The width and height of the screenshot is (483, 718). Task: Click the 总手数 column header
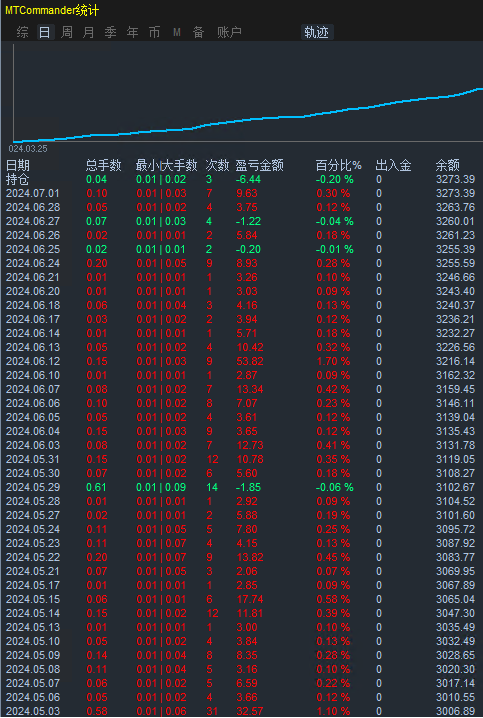pyautogui.click(x=103, y=165)
